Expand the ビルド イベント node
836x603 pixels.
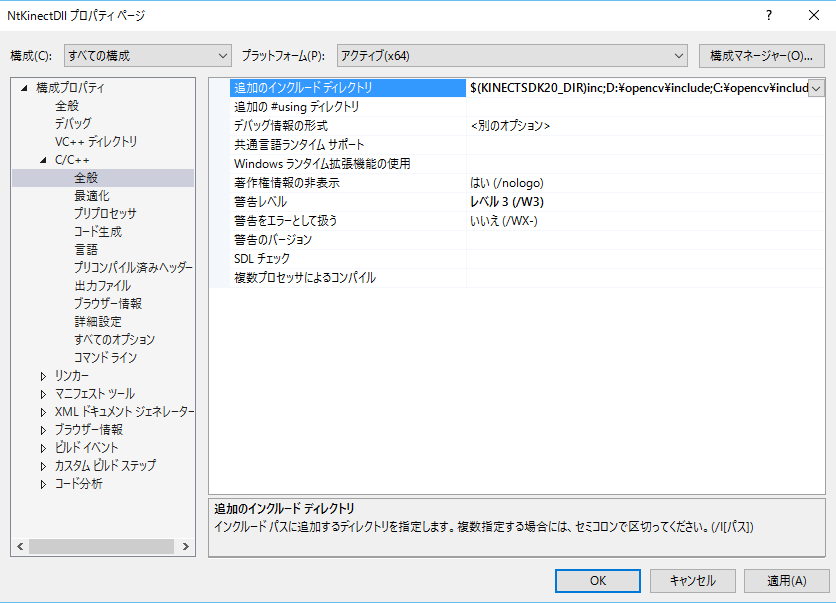coord(43,448)
